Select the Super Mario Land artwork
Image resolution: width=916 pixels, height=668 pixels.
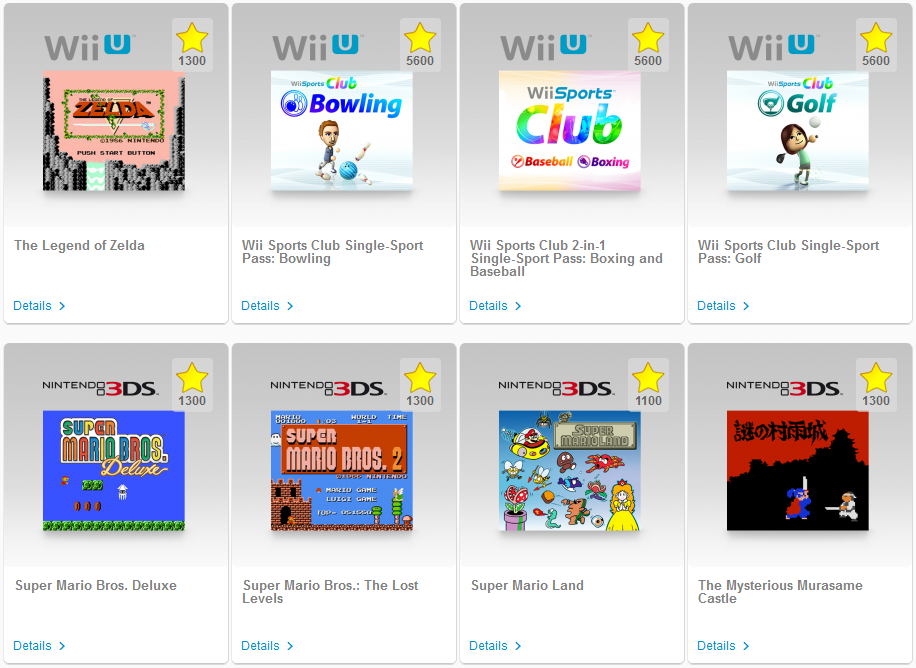coord(570,470)
